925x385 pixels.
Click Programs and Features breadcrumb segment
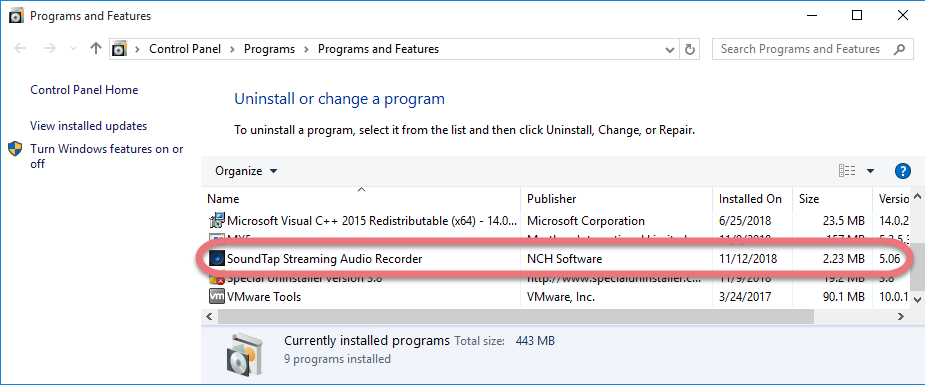coord(378,49)
